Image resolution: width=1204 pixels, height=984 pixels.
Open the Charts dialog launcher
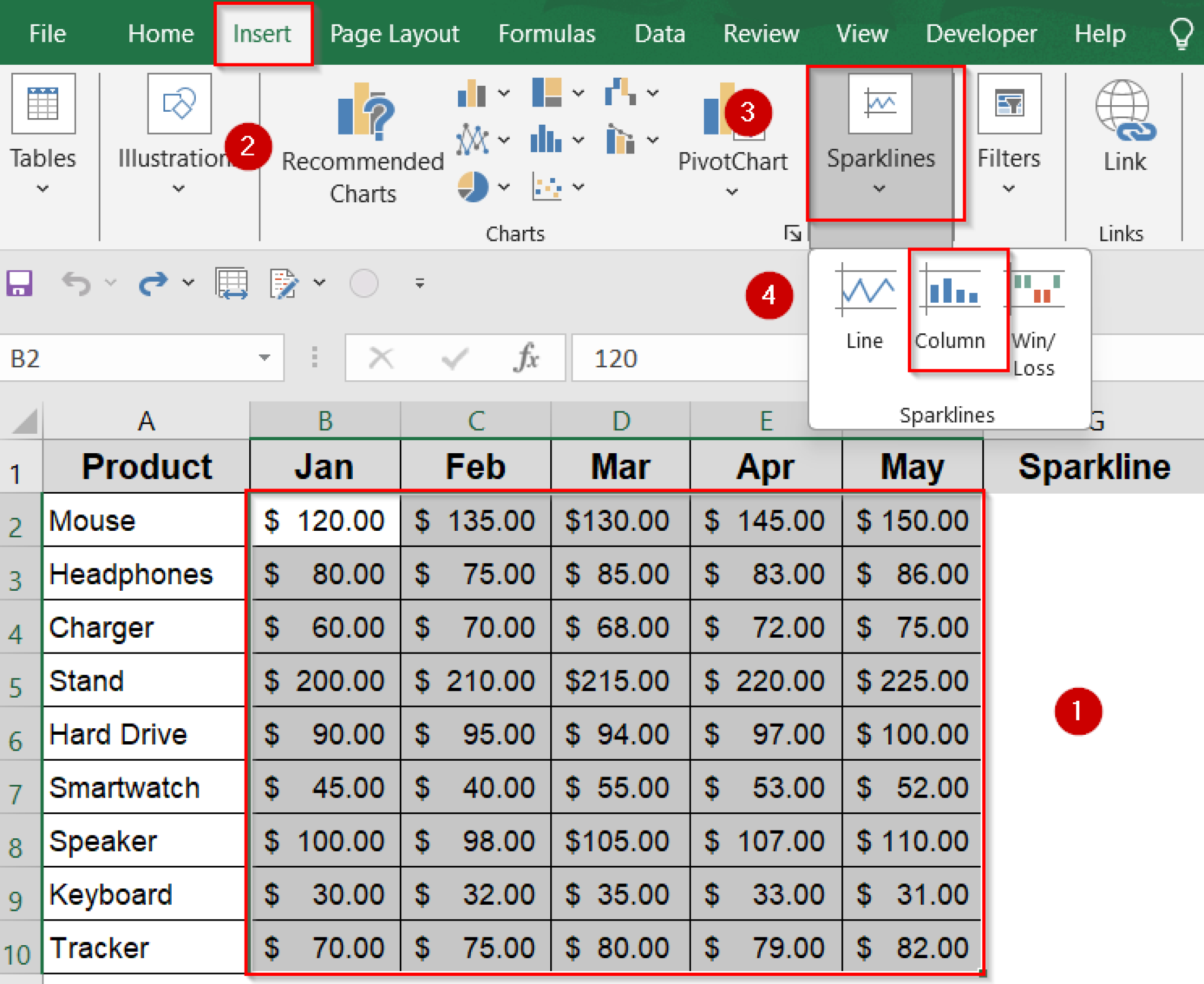792,233
